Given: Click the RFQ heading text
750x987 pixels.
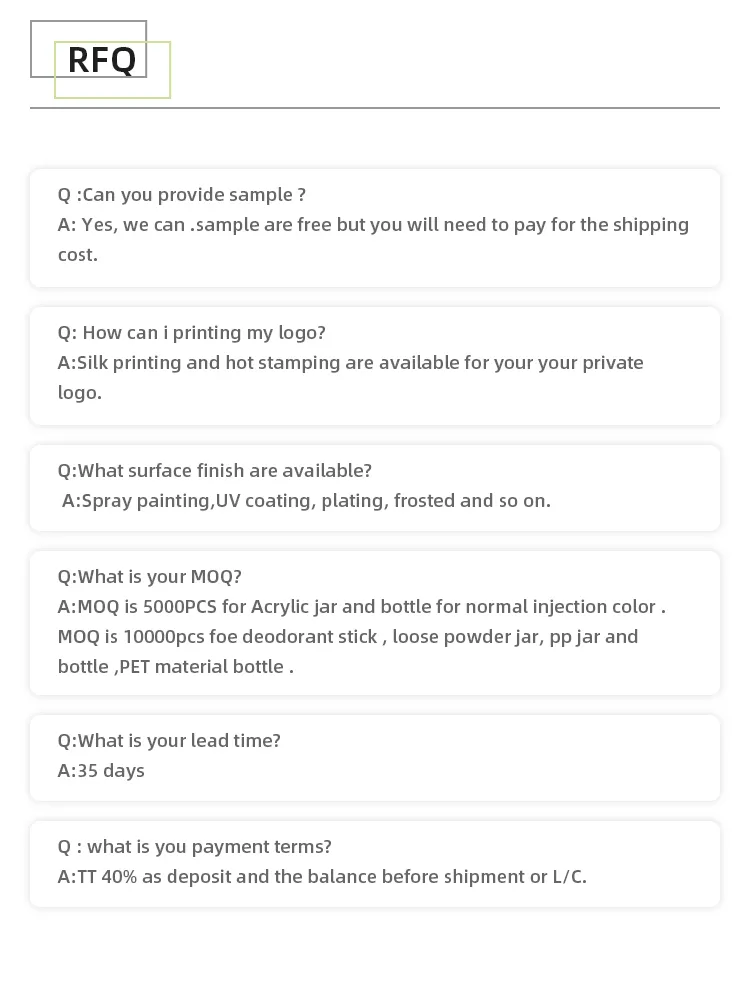Looking at the screenshot, I should click(x=101, y=60).
